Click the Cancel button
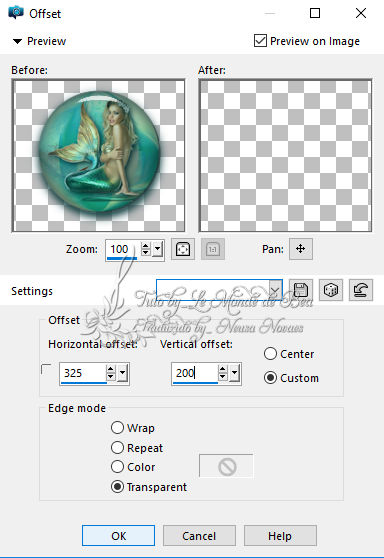 point(199,536)
